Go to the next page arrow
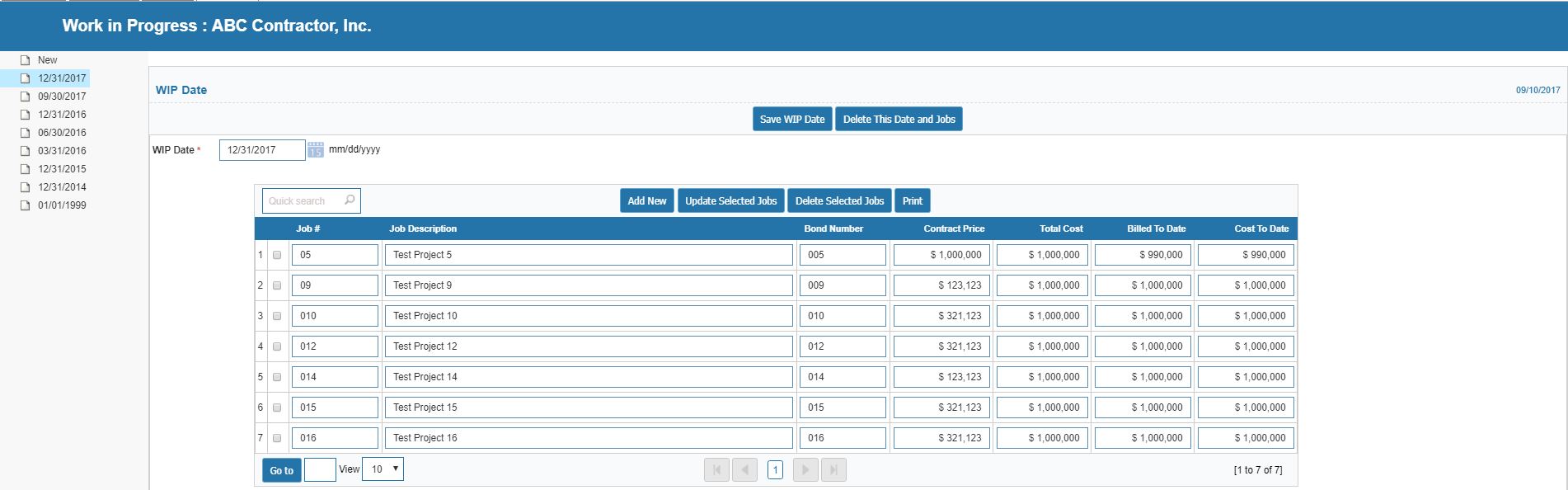The height and width of the screenshot is (490, 1568). pyautogui.click(x=805, y=470)
